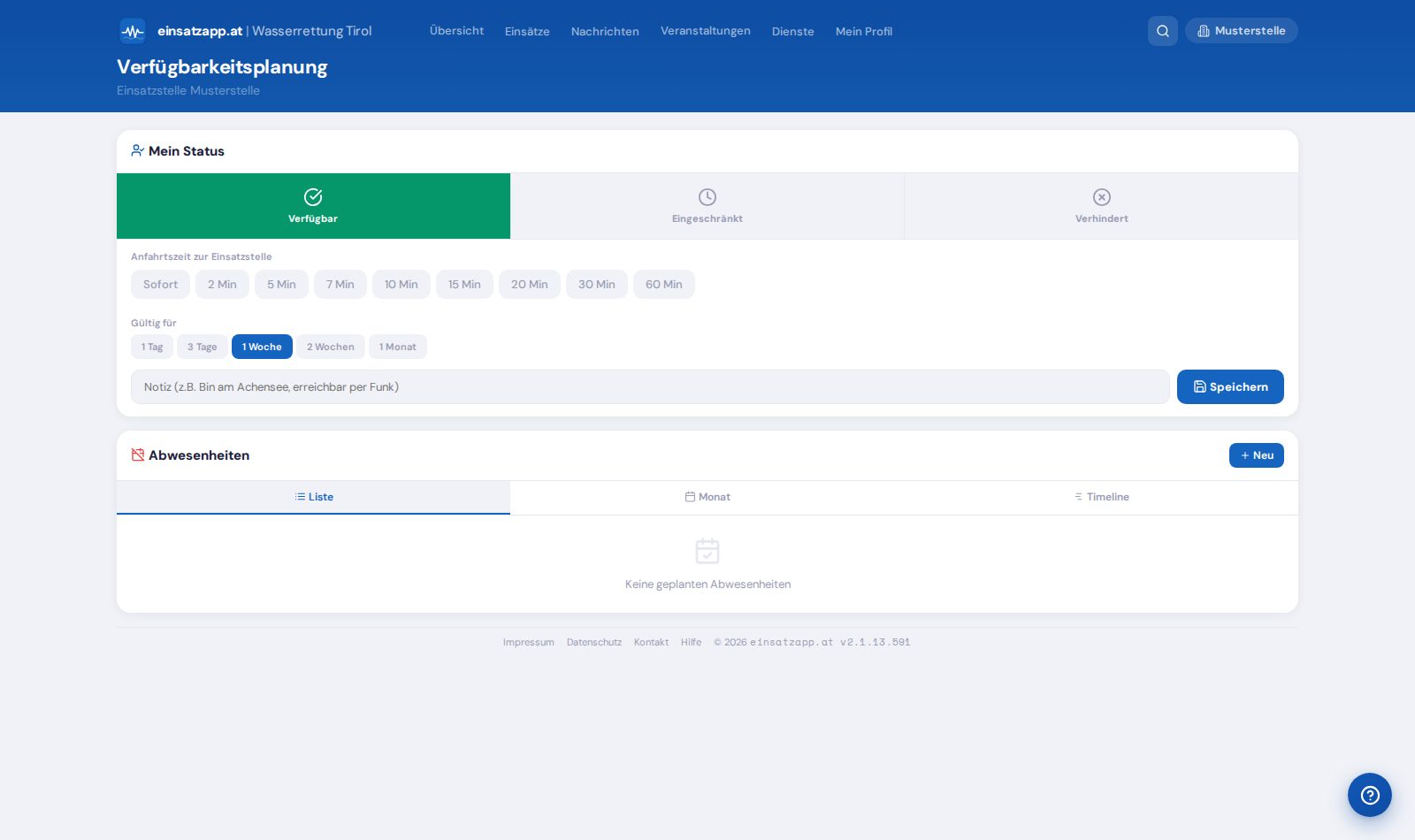Click the Speichern button
The height and width of the screenshot is (840, 1415).
click(1230, 386)
